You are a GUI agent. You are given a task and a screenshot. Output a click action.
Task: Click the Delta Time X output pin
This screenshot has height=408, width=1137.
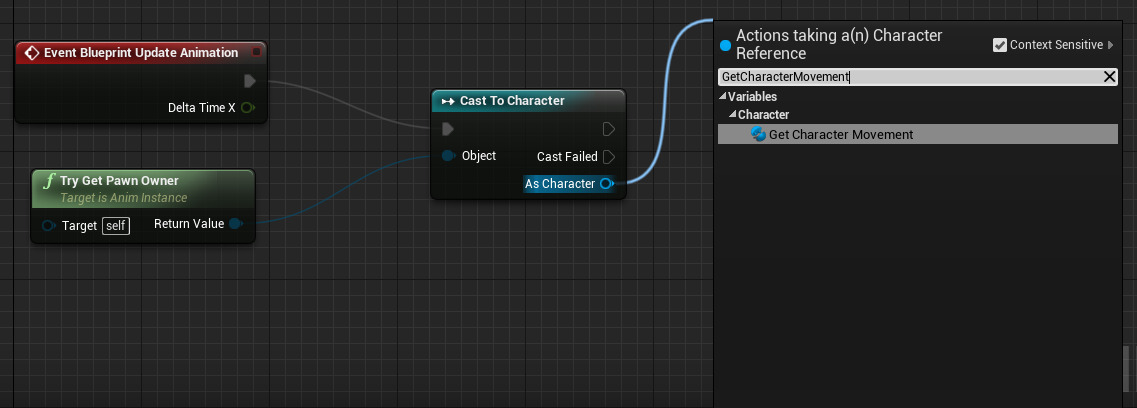coord(247,108)
